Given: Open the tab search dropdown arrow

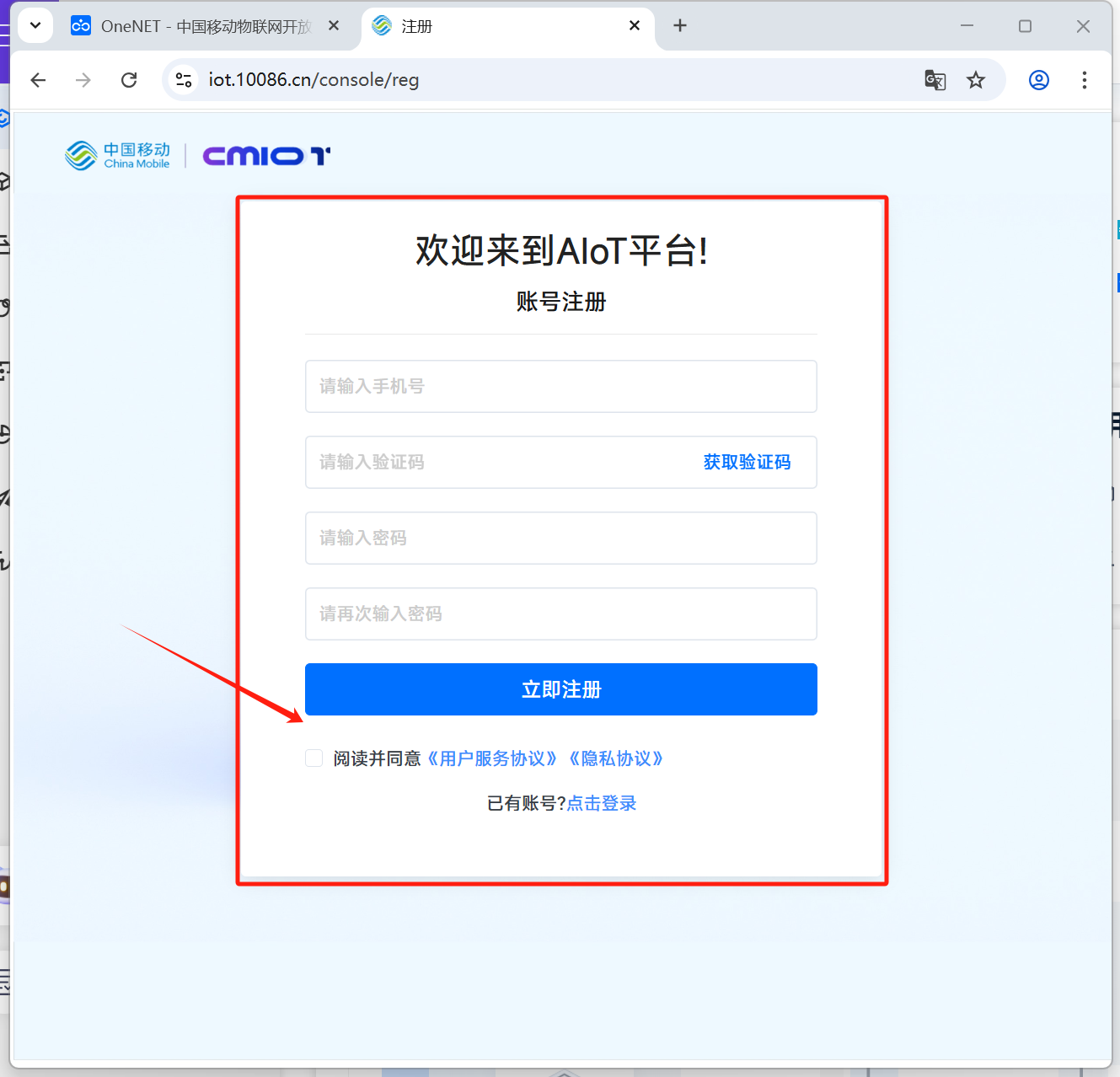Looking at the screenshot, I should click(x=35, y=25).
